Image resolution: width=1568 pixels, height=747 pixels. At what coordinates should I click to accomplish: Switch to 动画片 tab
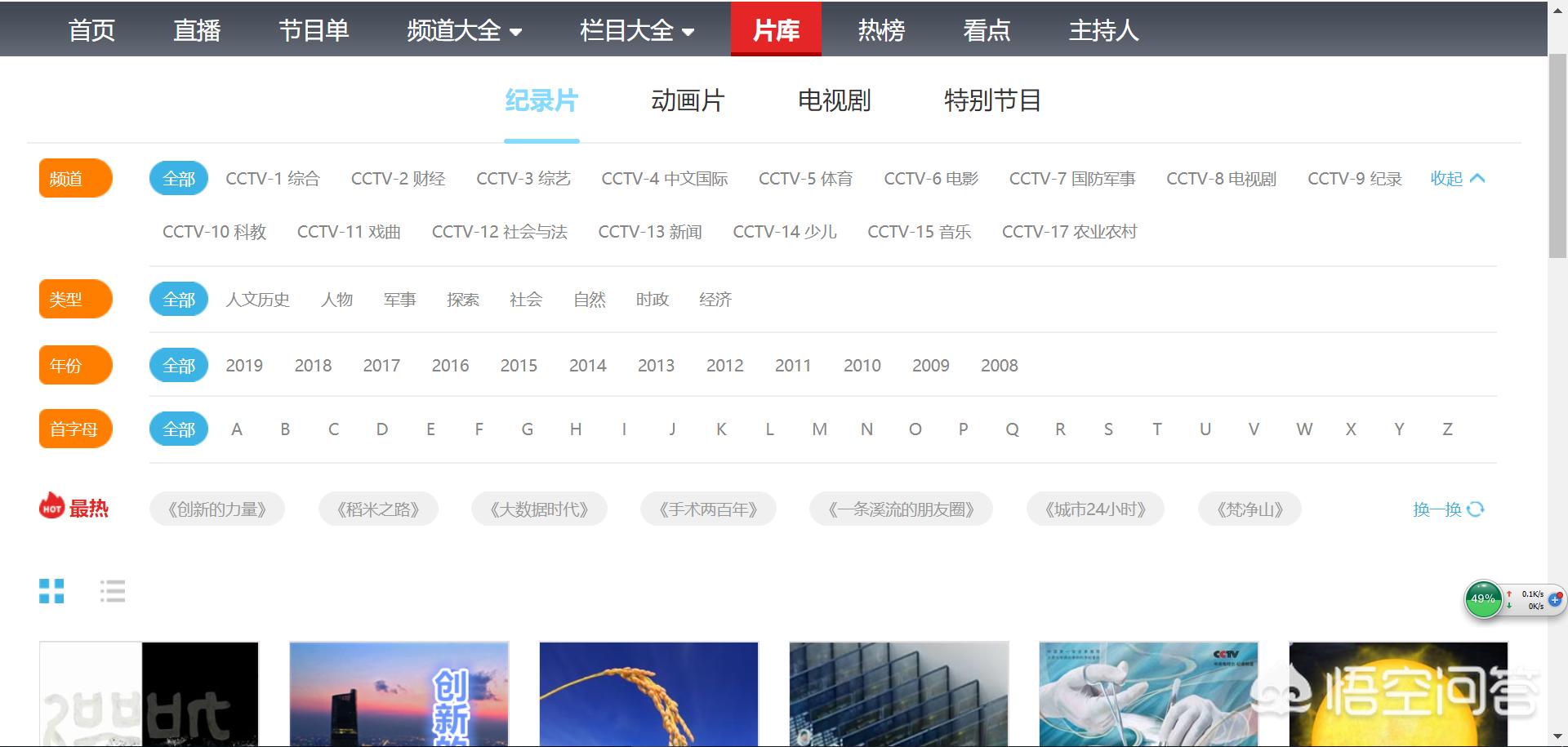click(688, 100)
